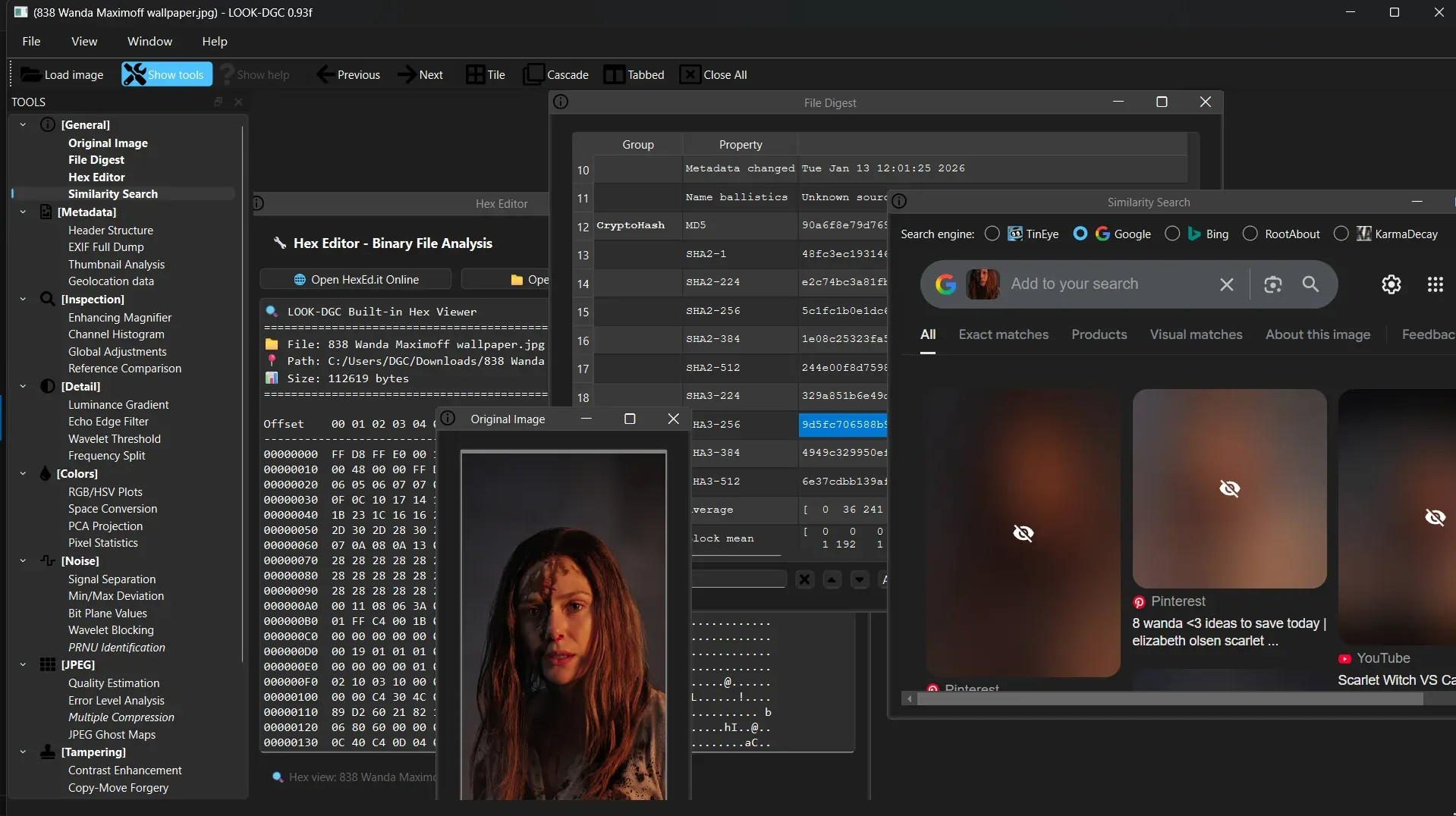
Task: Open the 8 wanda ideas Pinterest link
Action: click(1228, 632)
